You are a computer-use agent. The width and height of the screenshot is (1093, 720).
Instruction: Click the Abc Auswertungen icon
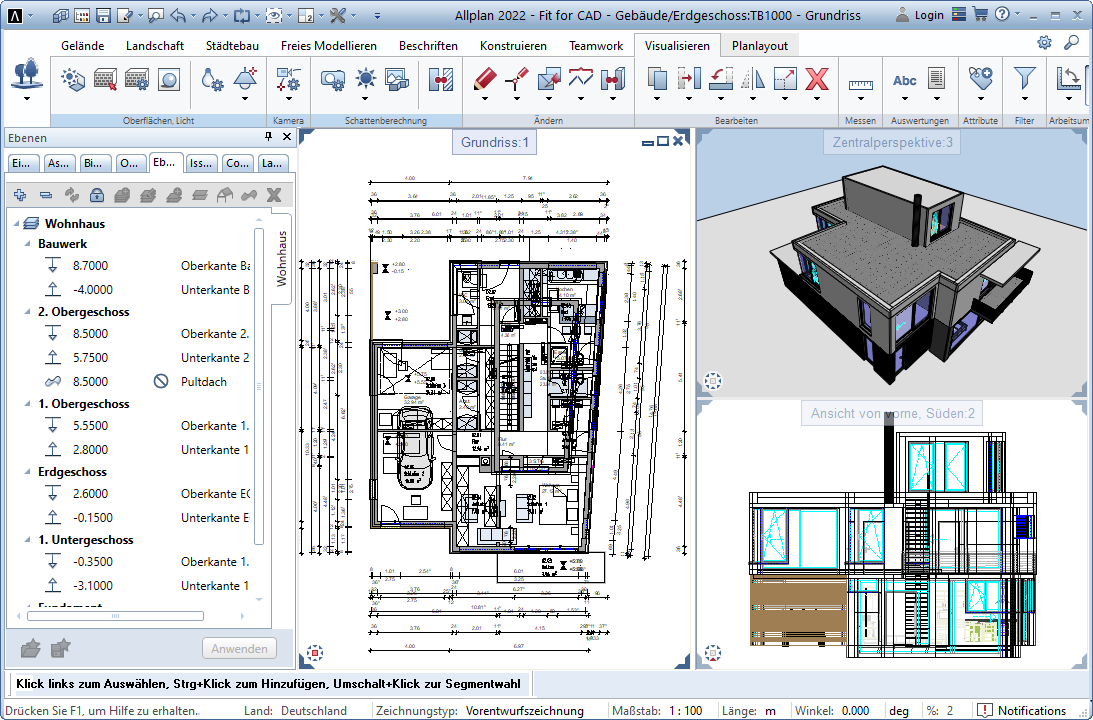pos(905,80)
